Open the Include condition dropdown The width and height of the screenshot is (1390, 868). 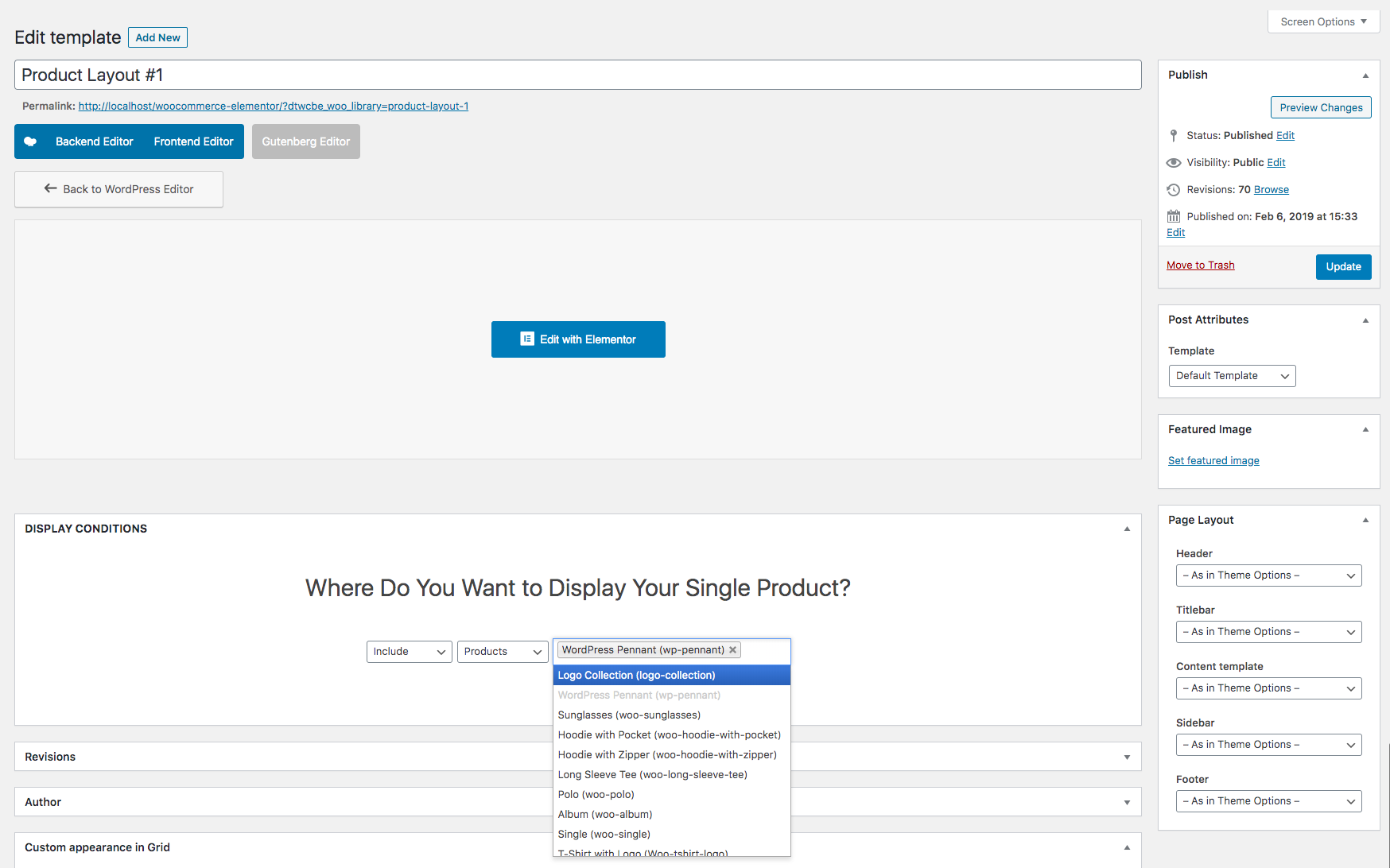point(409,652)
